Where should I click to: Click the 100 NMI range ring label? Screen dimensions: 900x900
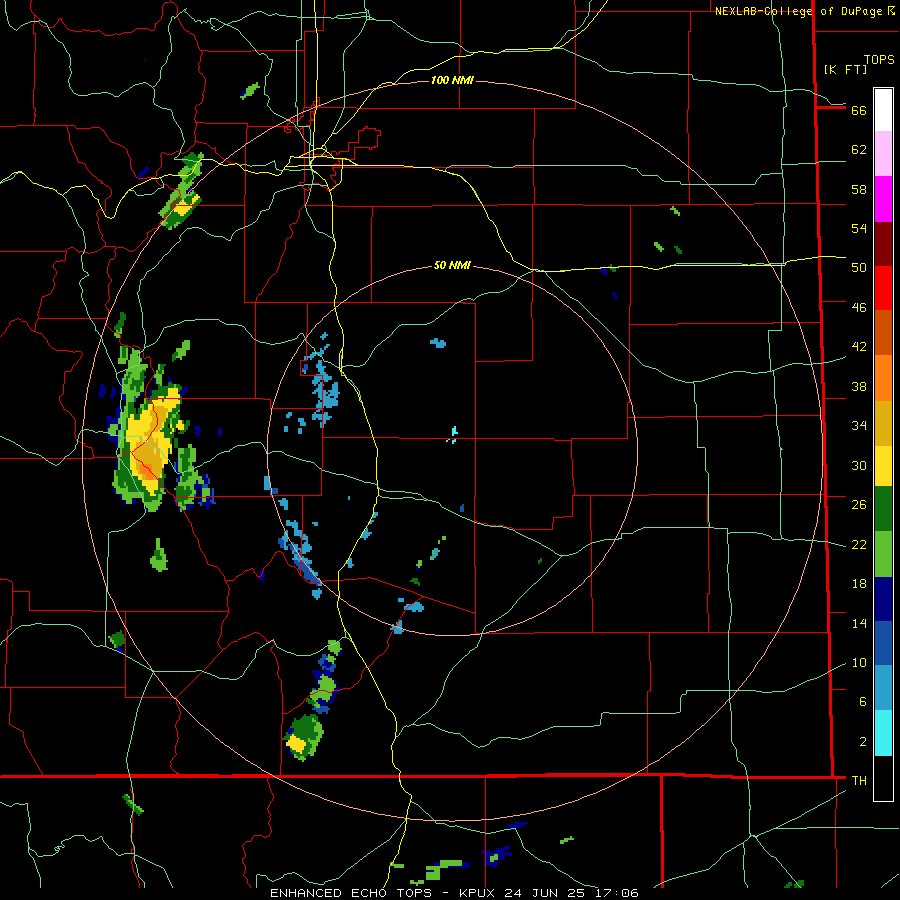pyautogui.click(x=452, y=80)
